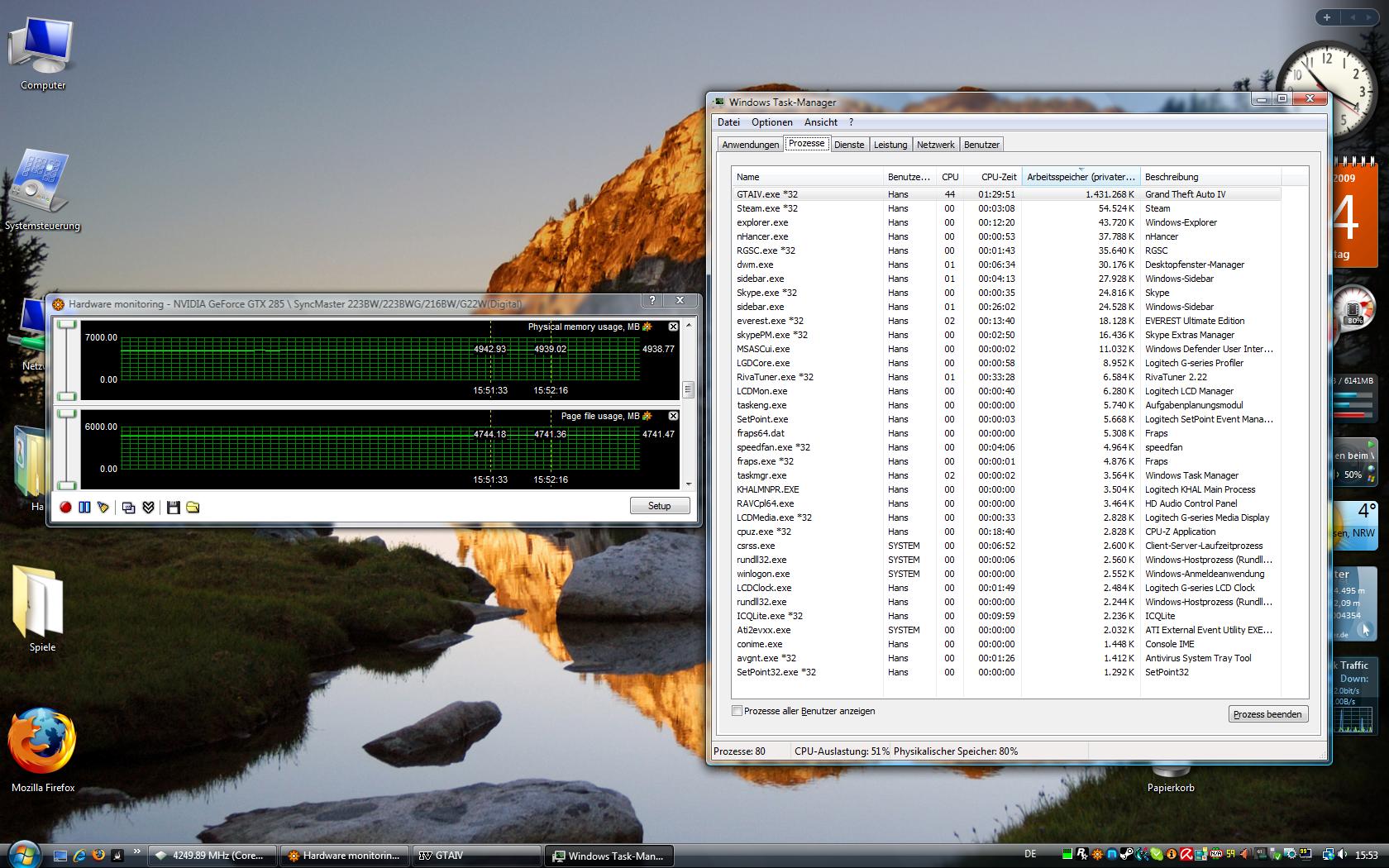Select the RivaTuner.exe *32 process
Viewport: 1389px width, 868px height.
coord(1006,377)
